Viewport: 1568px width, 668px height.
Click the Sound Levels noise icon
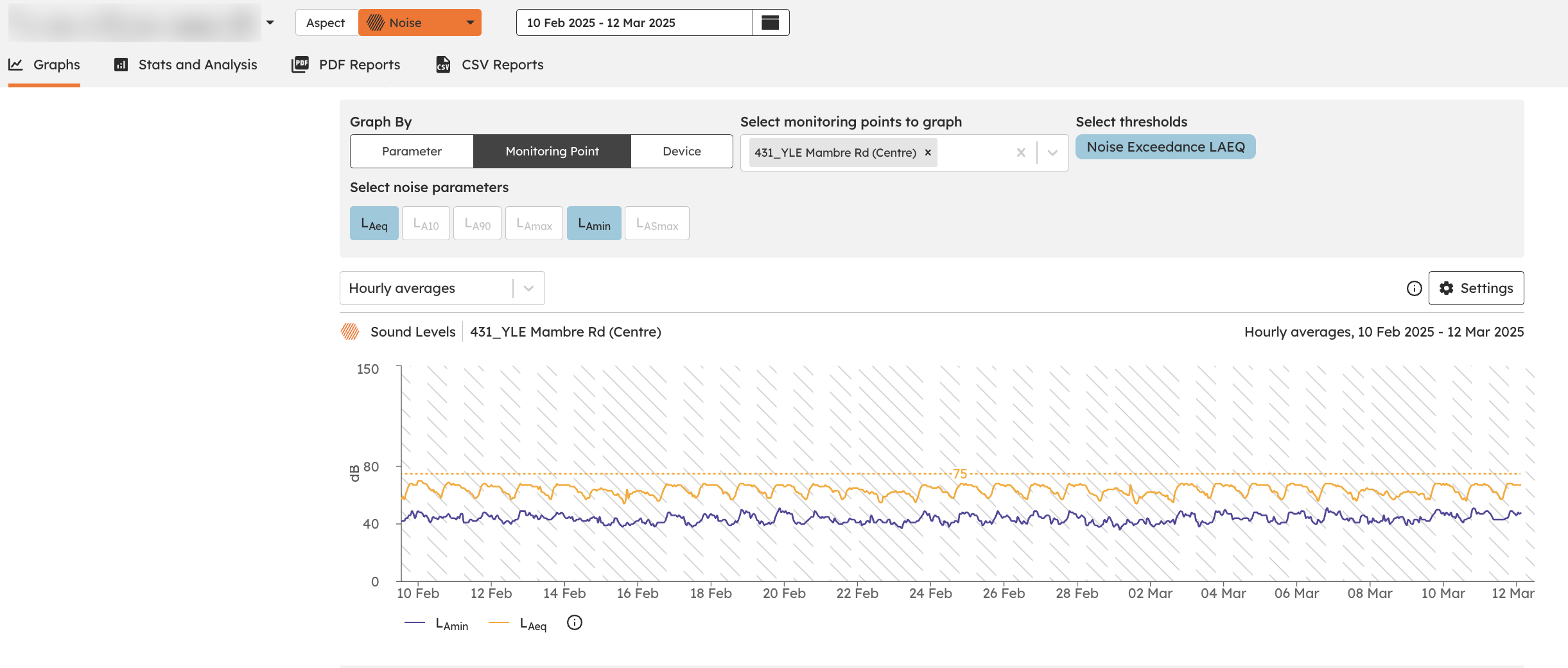tap(350, 331)
